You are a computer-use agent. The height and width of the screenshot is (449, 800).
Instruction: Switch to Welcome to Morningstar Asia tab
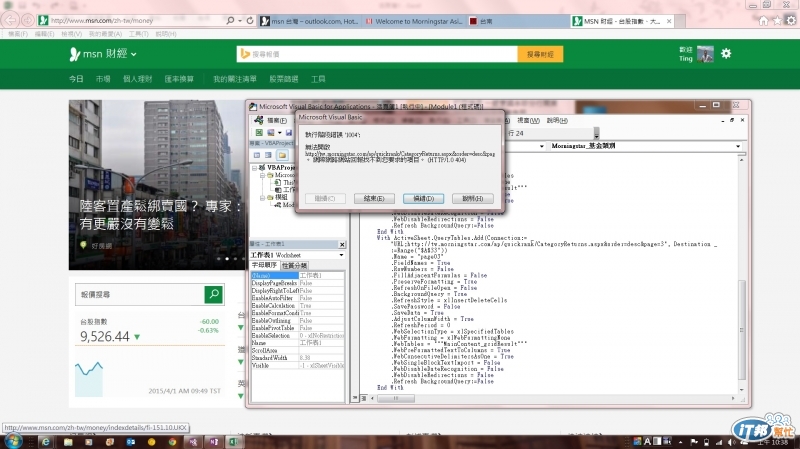coord(414,21)
